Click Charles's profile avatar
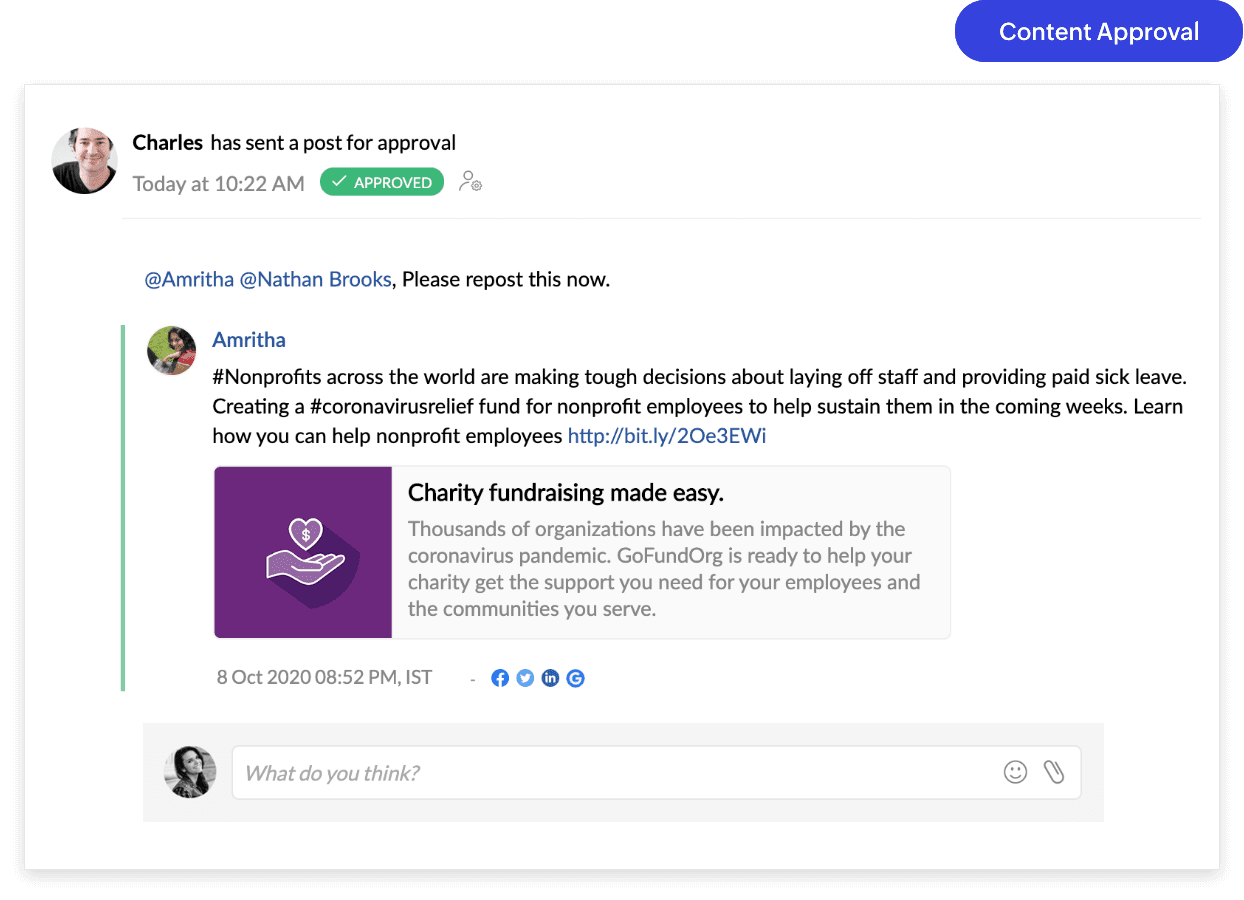The width and height of the screenshot is (1244, 900). [85, 160]
